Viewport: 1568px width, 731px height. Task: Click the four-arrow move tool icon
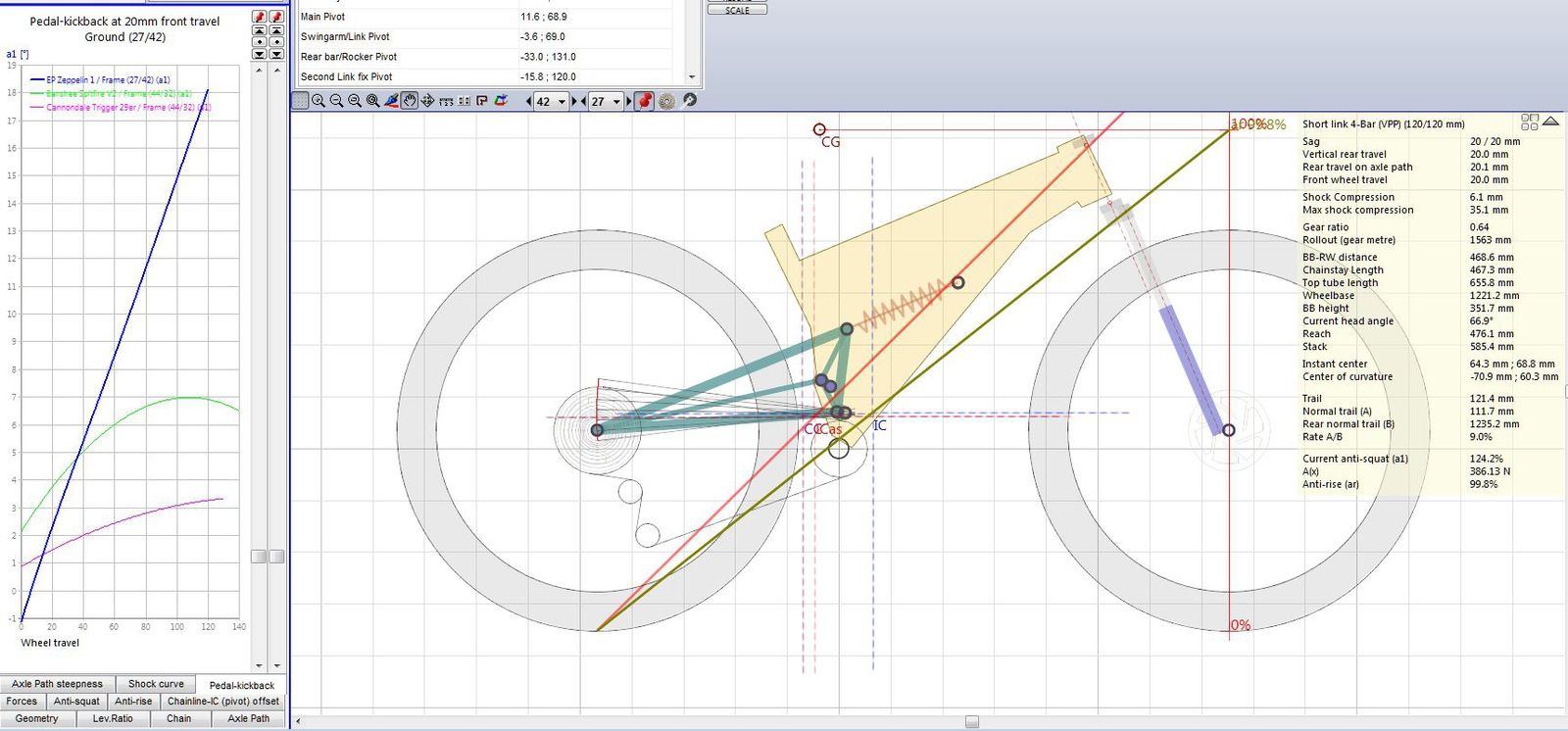[427, 101]
